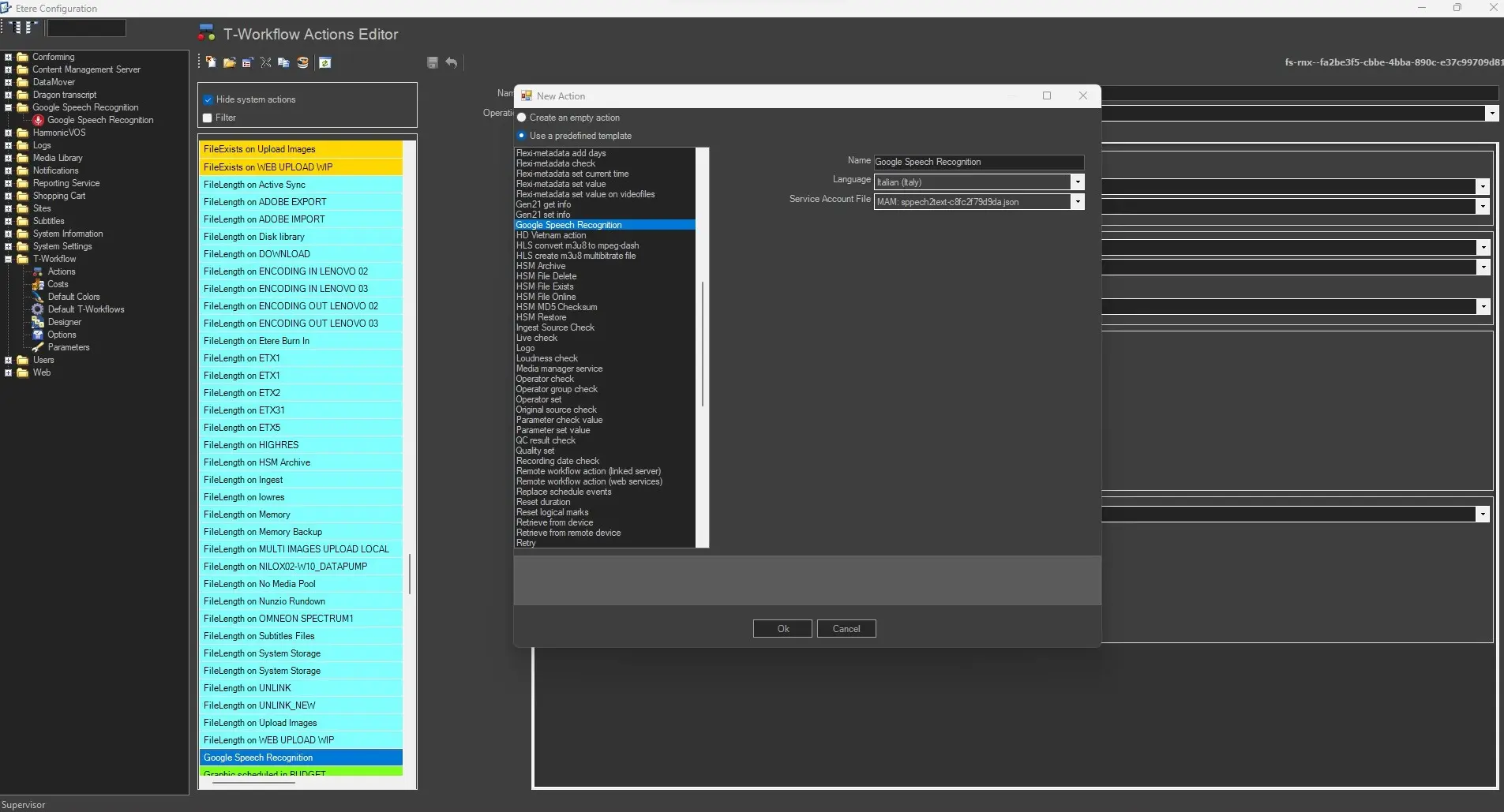
Task: Select HSM Archive template in list
Action: (541, 266)
